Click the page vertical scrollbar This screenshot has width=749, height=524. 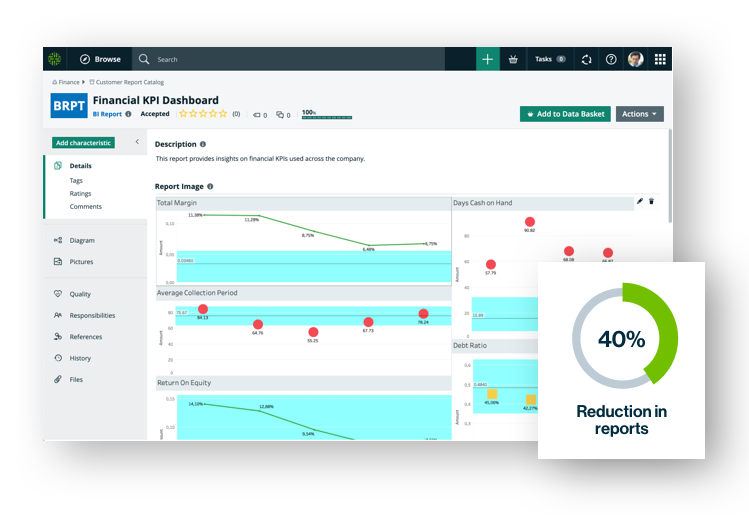(670, 176)
